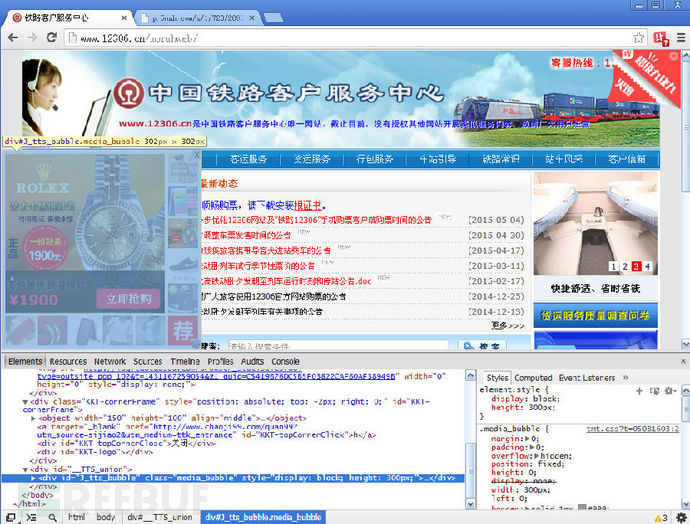Reload the 12306 page
The height and width of the screenshot is (524, 690).
click(x=52, y=38)
